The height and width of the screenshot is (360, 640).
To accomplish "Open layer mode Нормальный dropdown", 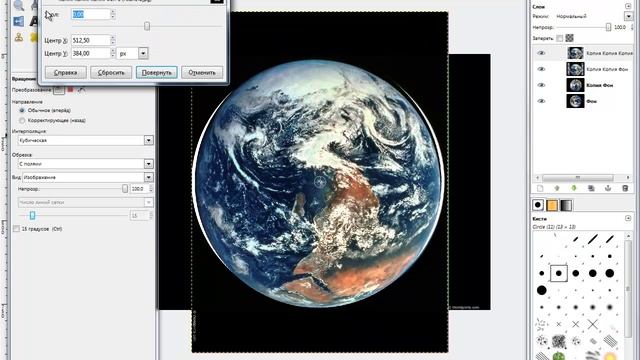I will (x=628, y=16).
